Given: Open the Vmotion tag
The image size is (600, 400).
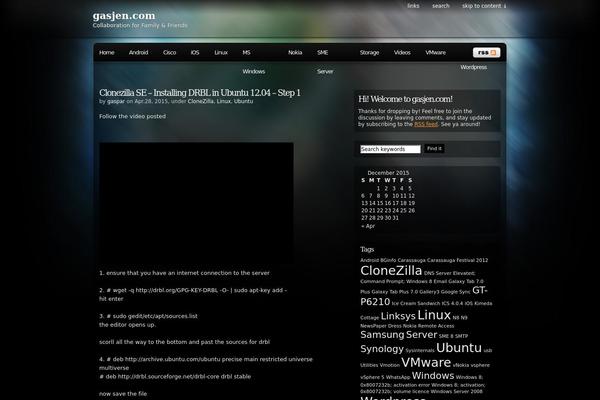Looking at the screenshot, I should (x=390, y=366).
